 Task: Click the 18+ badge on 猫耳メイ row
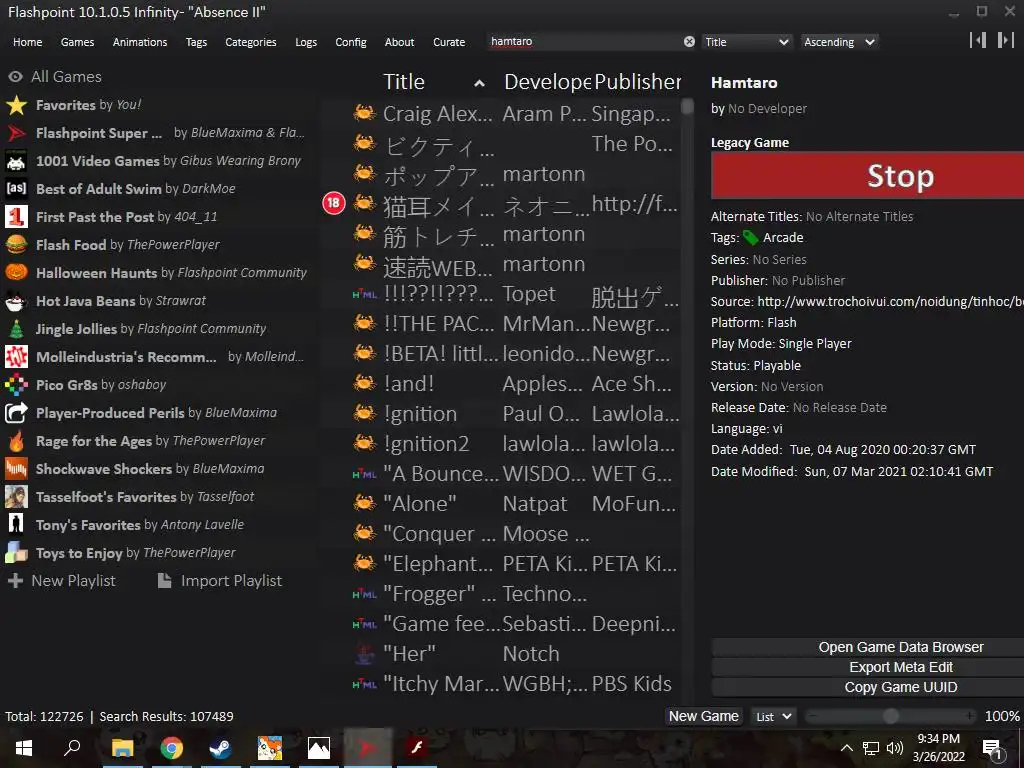[334, 203]
